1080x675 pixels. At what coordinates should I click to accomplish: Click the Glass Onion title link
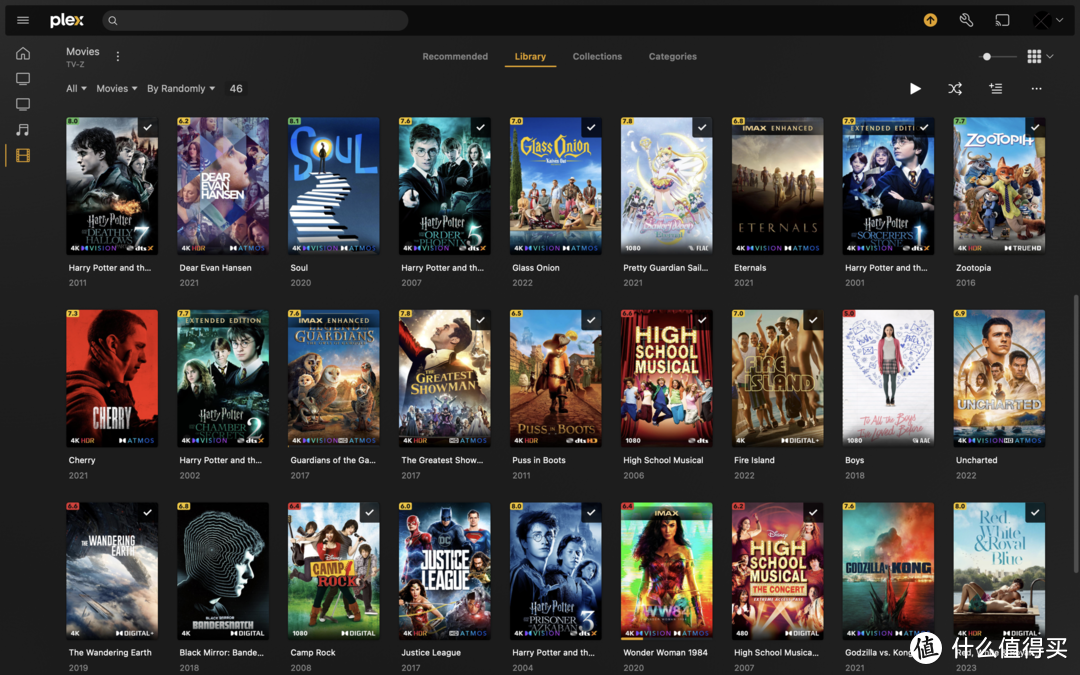point(536,268)
